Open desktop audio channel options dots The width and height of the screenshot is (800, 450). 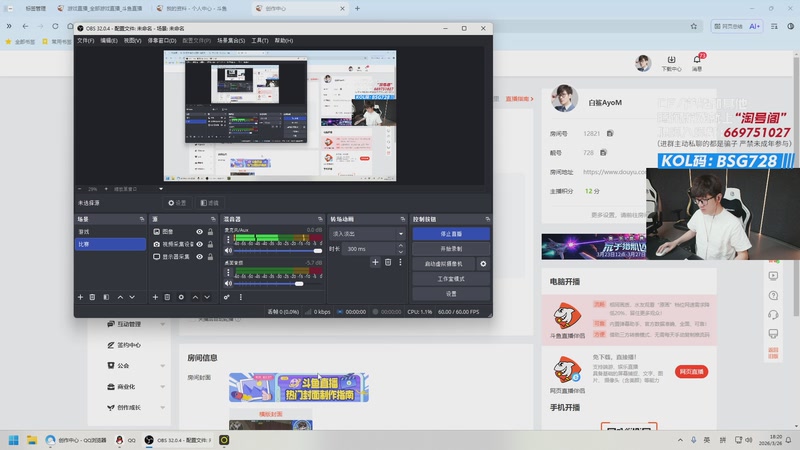click(x=229, y=272)
